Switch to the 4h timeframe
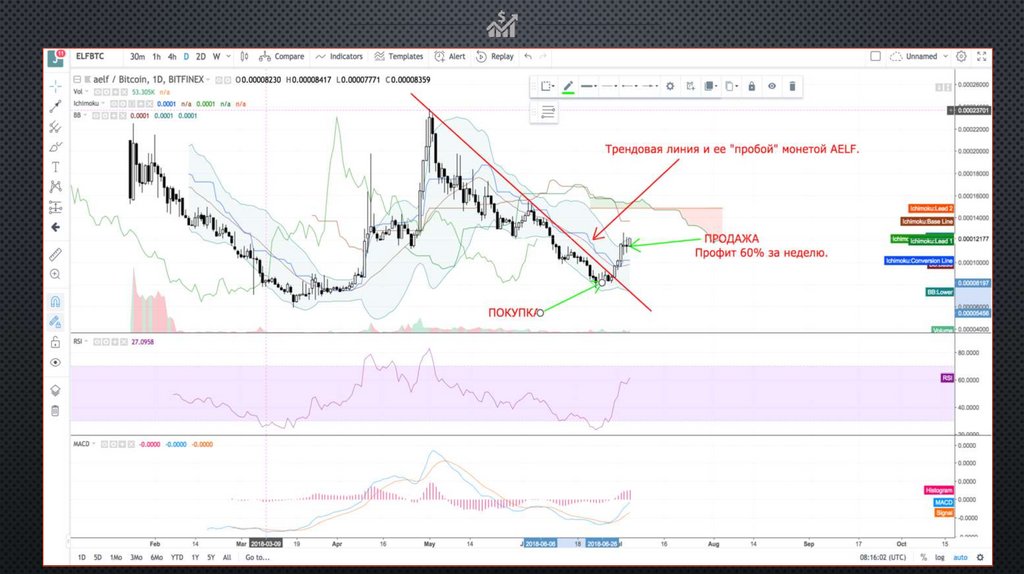1024x574 pixels. 172,57
